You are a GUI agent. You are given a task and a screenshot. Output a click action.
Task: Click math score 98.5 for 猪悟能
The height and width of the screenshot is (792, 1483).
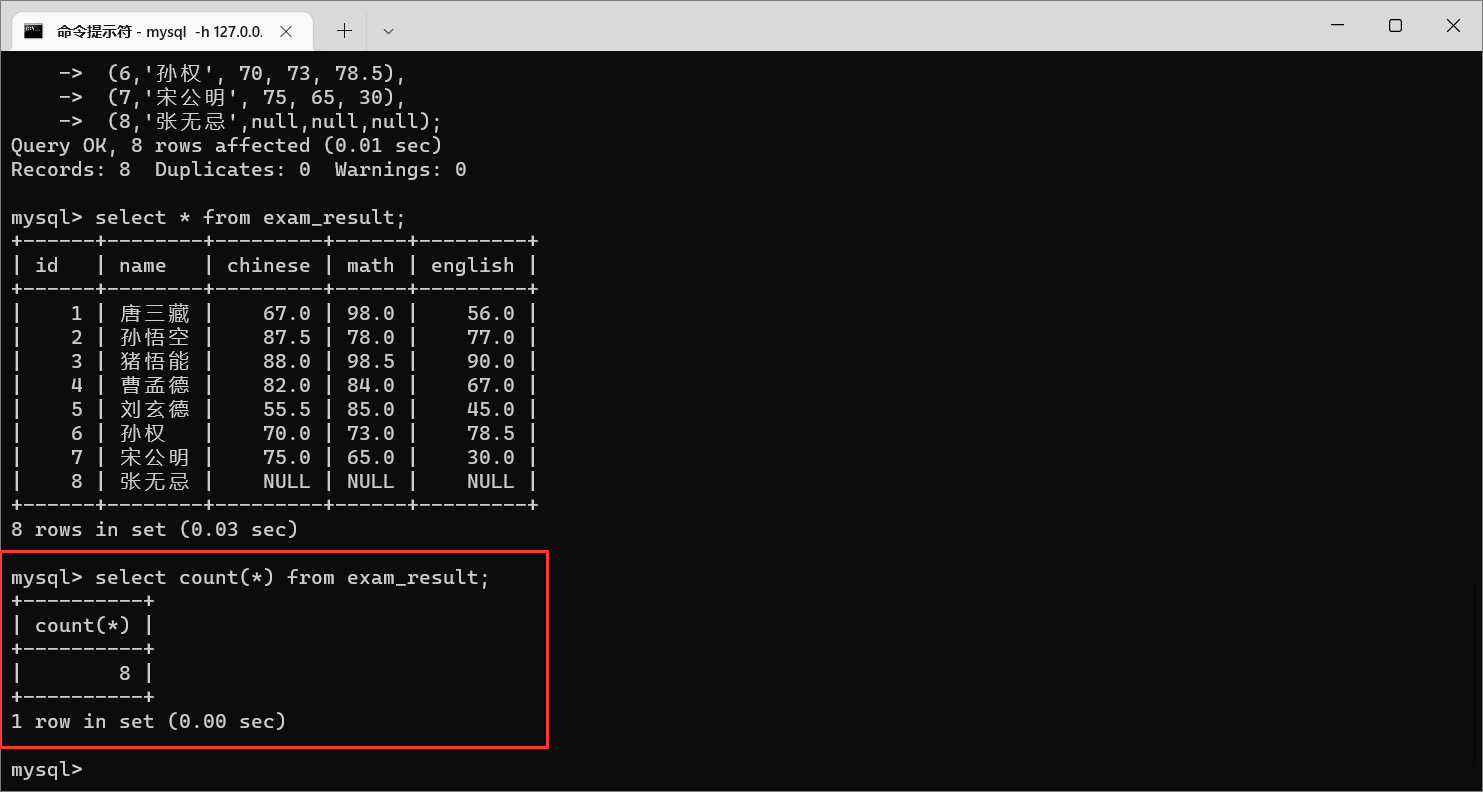(370, 361)
